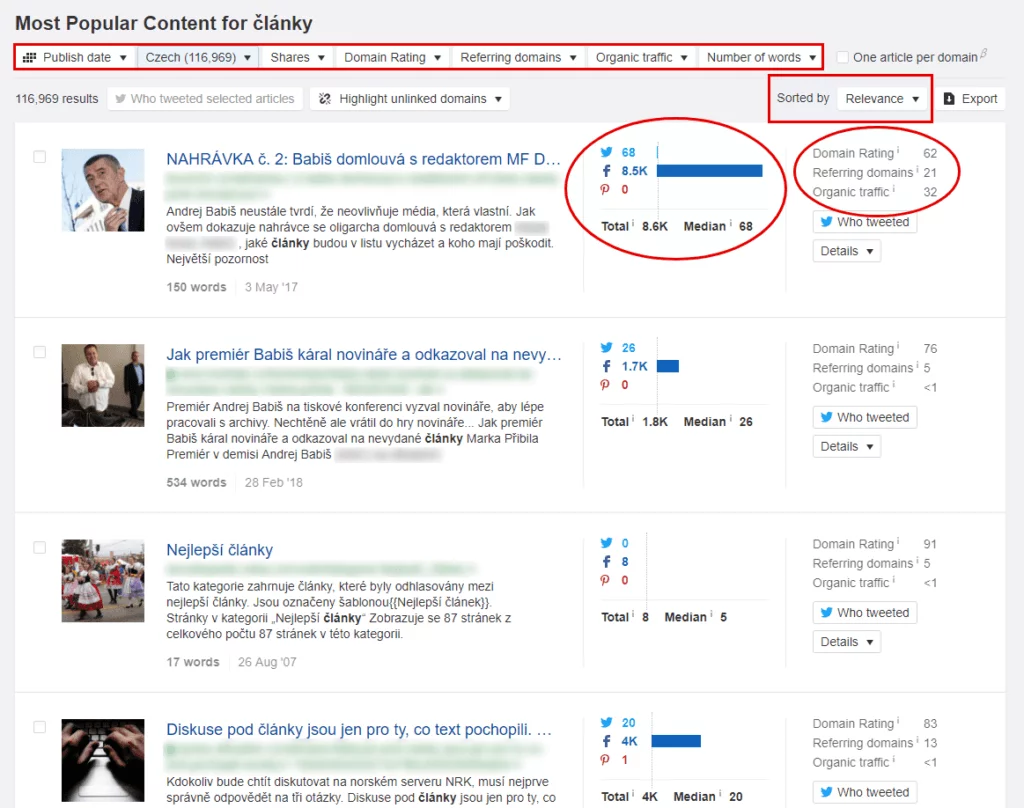The height and width of the screenshot is (808, 1024).
Task: Click Who tweeted for Nejlepší články article
Action: [x=865, y=613]
